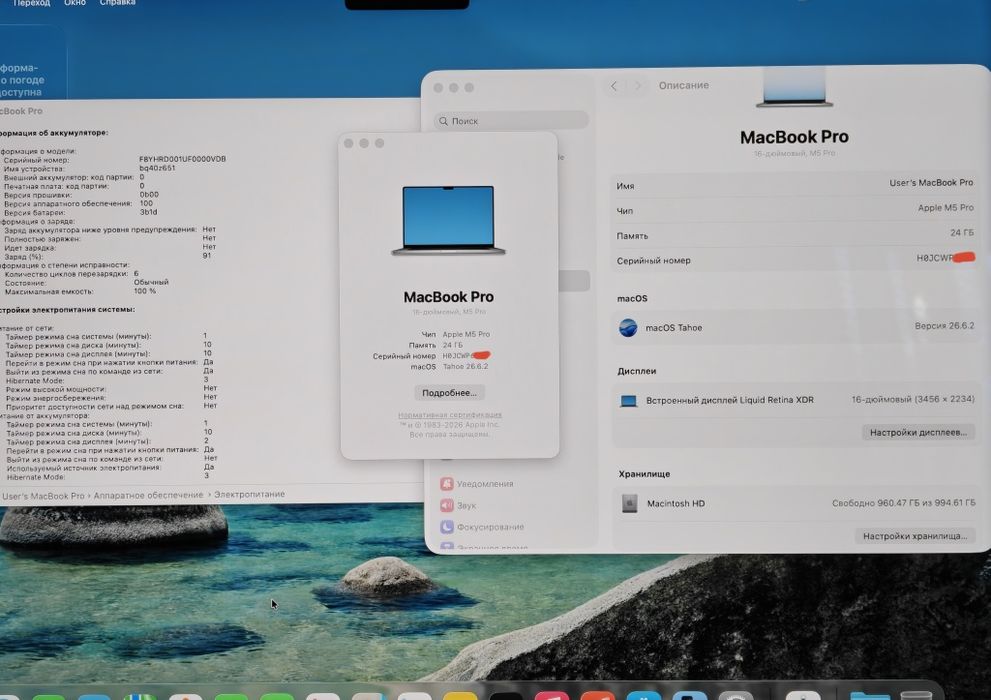Click the Хранилище section heading
This screenshot has height=700, width=991.
644,474
